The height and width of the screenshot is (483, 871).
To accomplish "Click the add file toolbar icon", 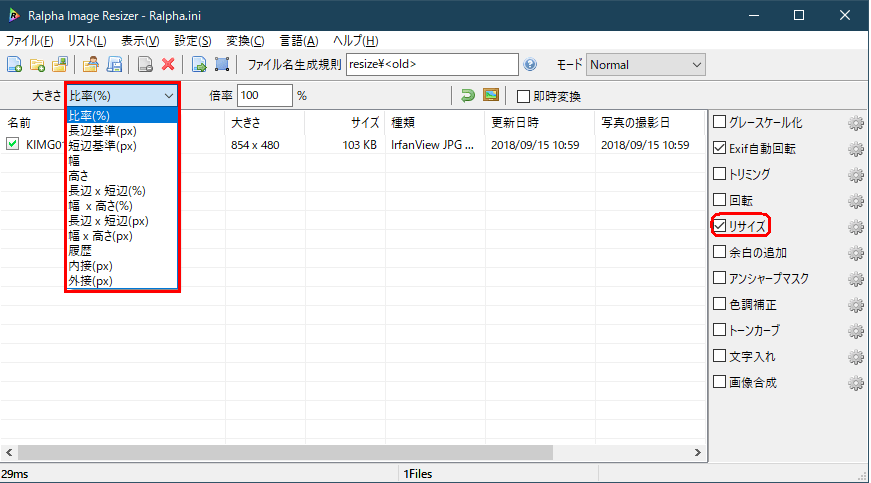I will (x=14, y=64).
